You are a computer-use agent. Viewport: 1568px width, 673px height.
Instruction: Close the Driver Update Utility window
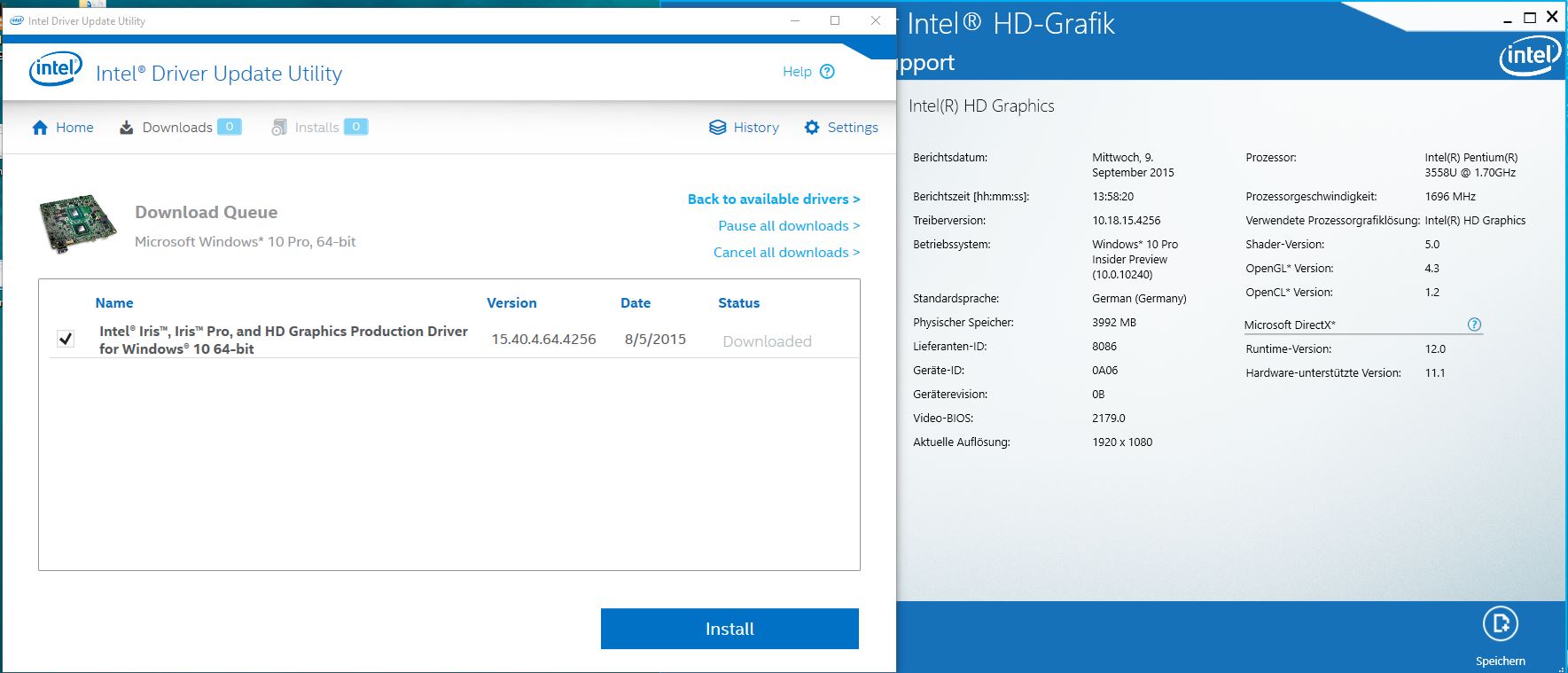click(876, 20)
